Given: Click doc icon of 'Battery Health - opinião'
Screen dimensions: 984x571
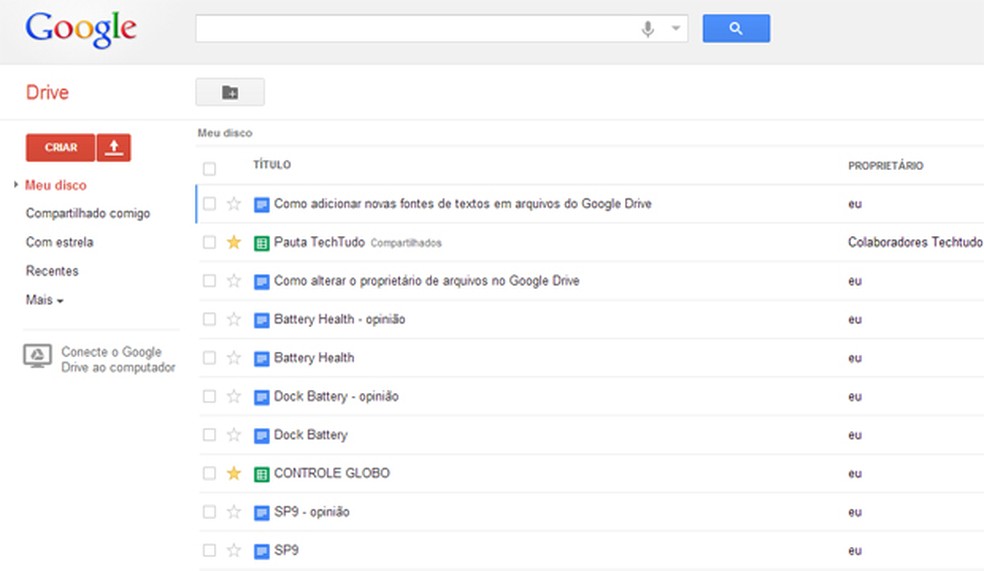Looking at the screenshot, I should (x=261, y=320).
